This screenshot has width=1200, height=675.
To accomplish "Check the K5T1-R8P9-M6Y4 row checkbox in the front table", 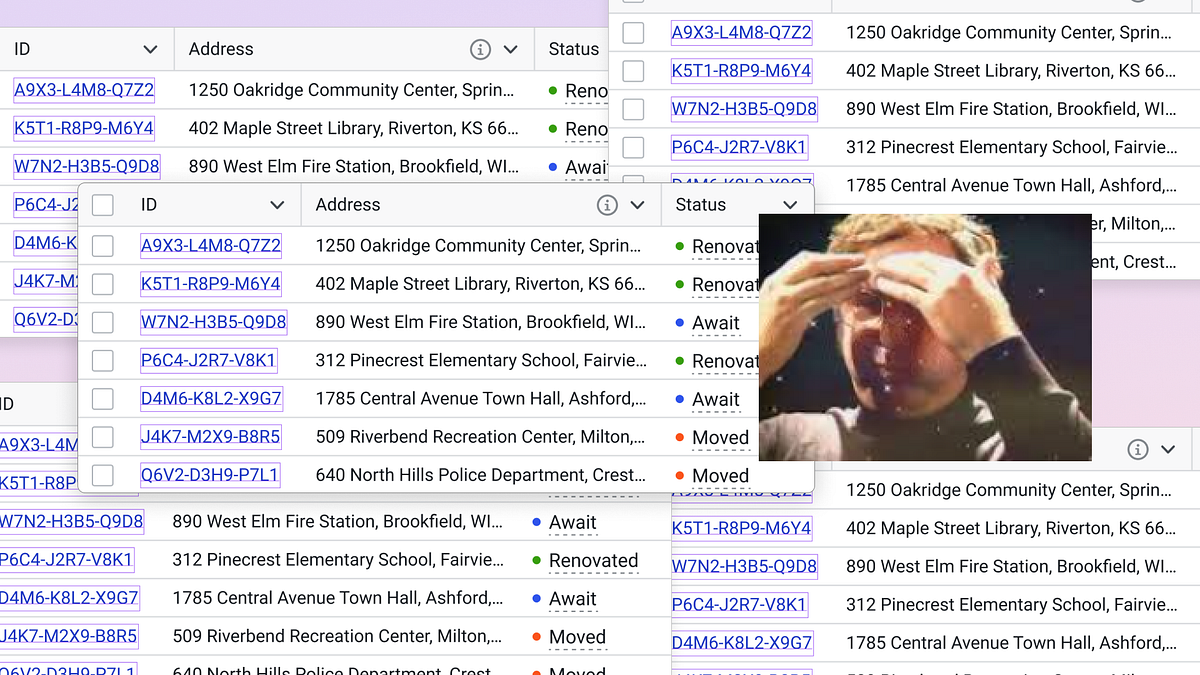I will (102, 284).
